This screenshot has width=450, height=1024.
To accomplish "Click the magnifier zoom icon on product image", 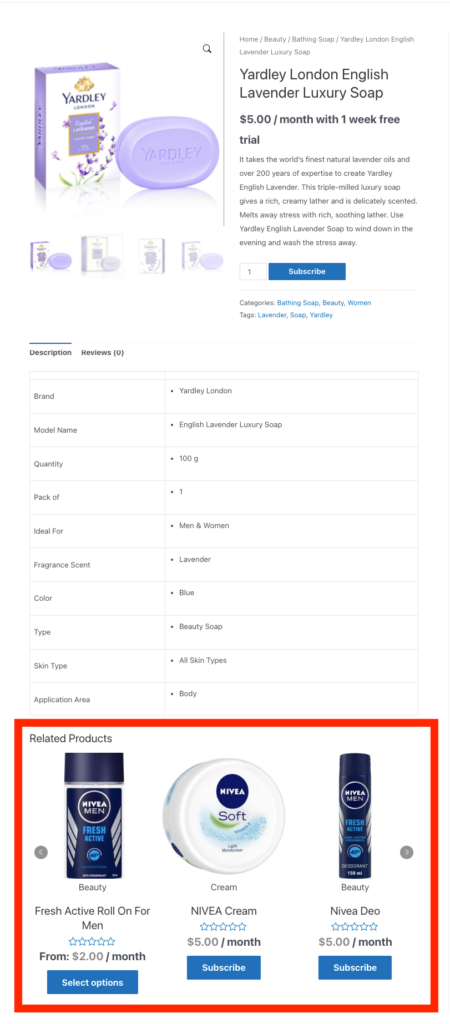I will 207,49.
